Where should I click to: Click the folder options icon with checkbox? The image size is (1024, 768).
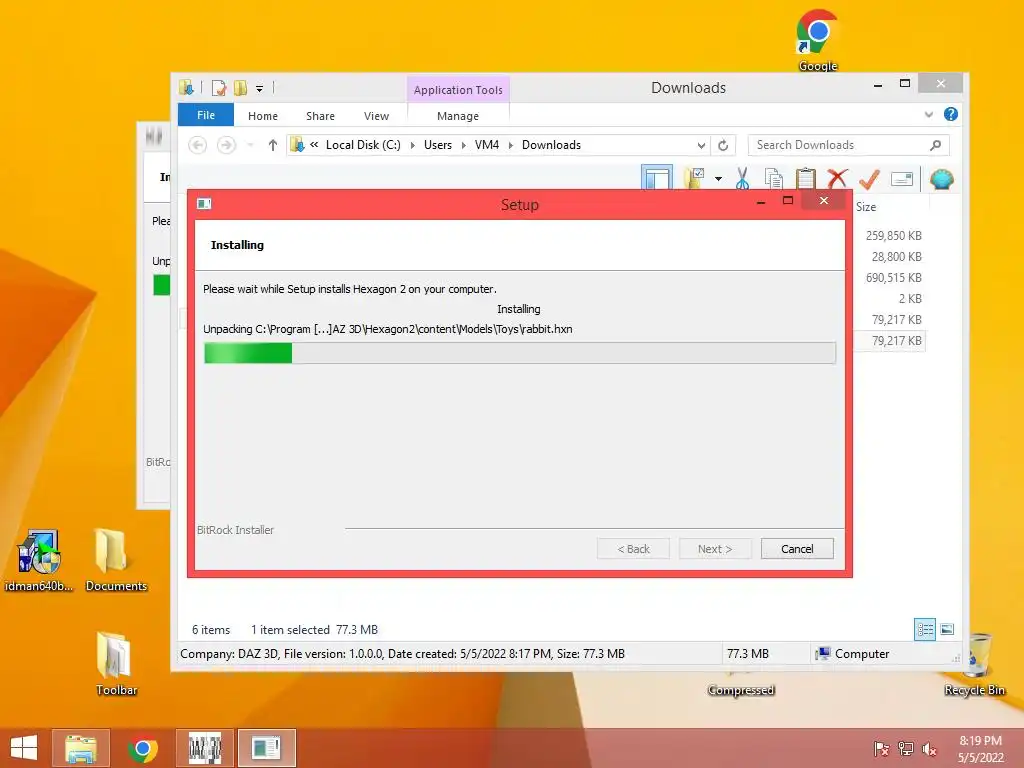coord(694,178)
